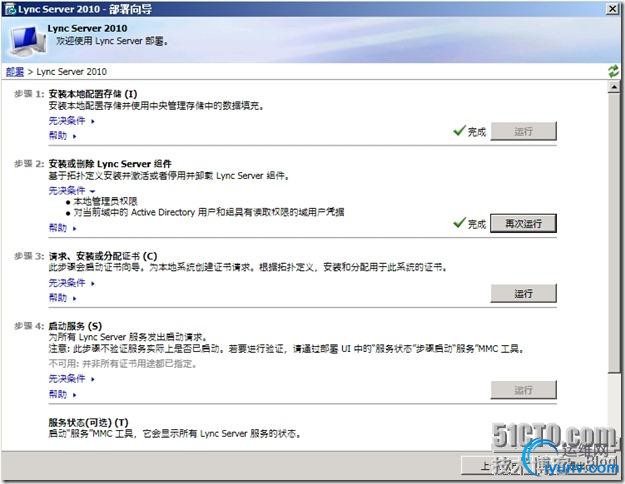Click the title bar application icon
The width and height of the screenshot is (625, 484).
click(10, 9)
